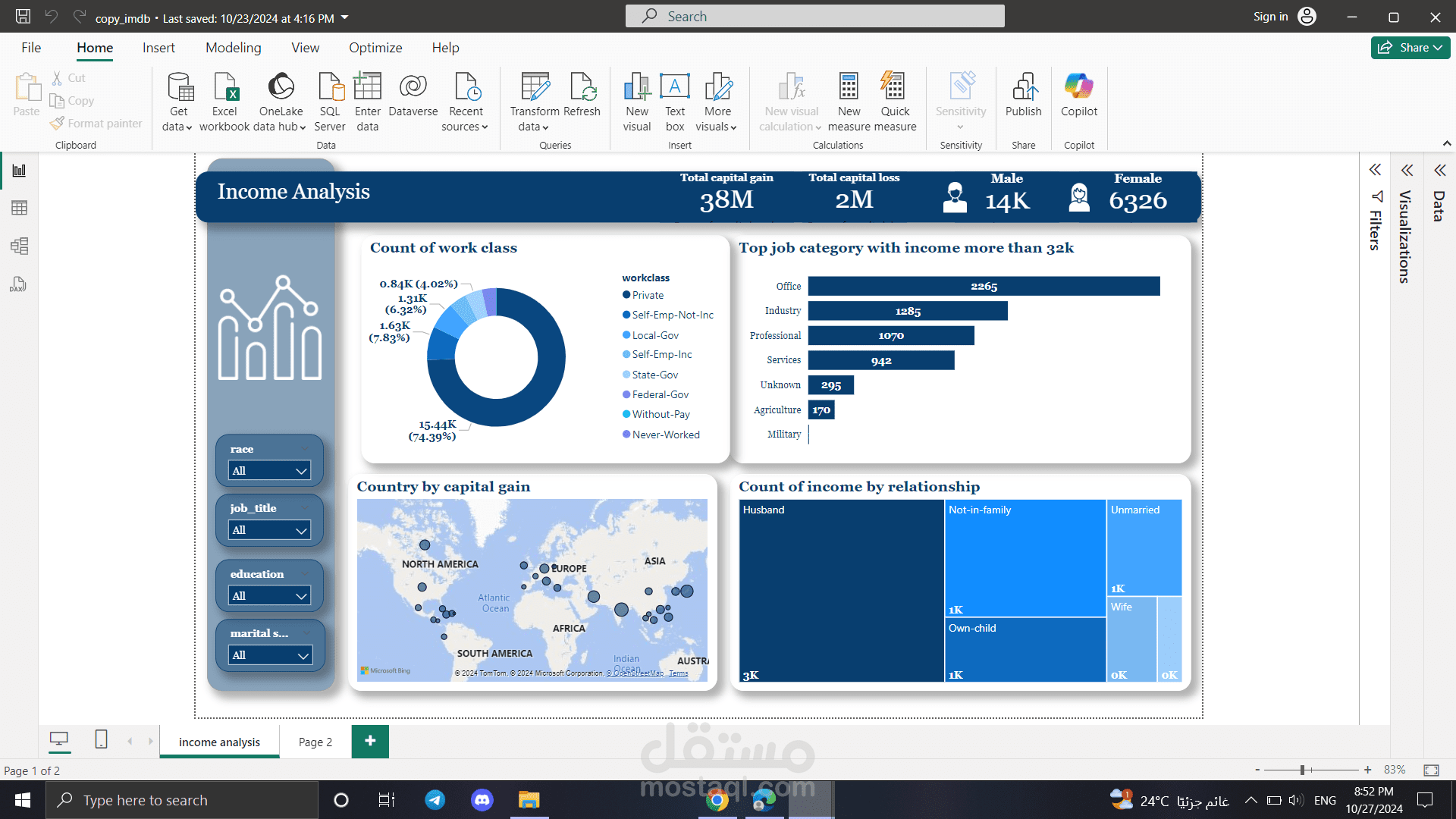The image size is (1456, 819).
Task: Open the Modeling ribbon tab
Action: (233, 48)
